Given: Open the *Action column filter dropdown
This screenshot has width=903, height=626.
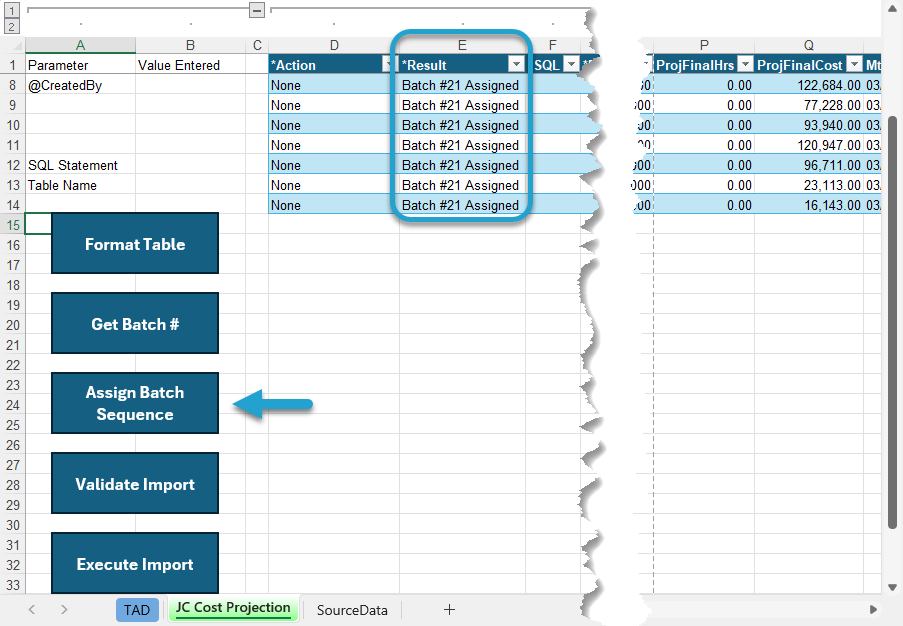Looking at the screenshot, I should click(389, 65).
